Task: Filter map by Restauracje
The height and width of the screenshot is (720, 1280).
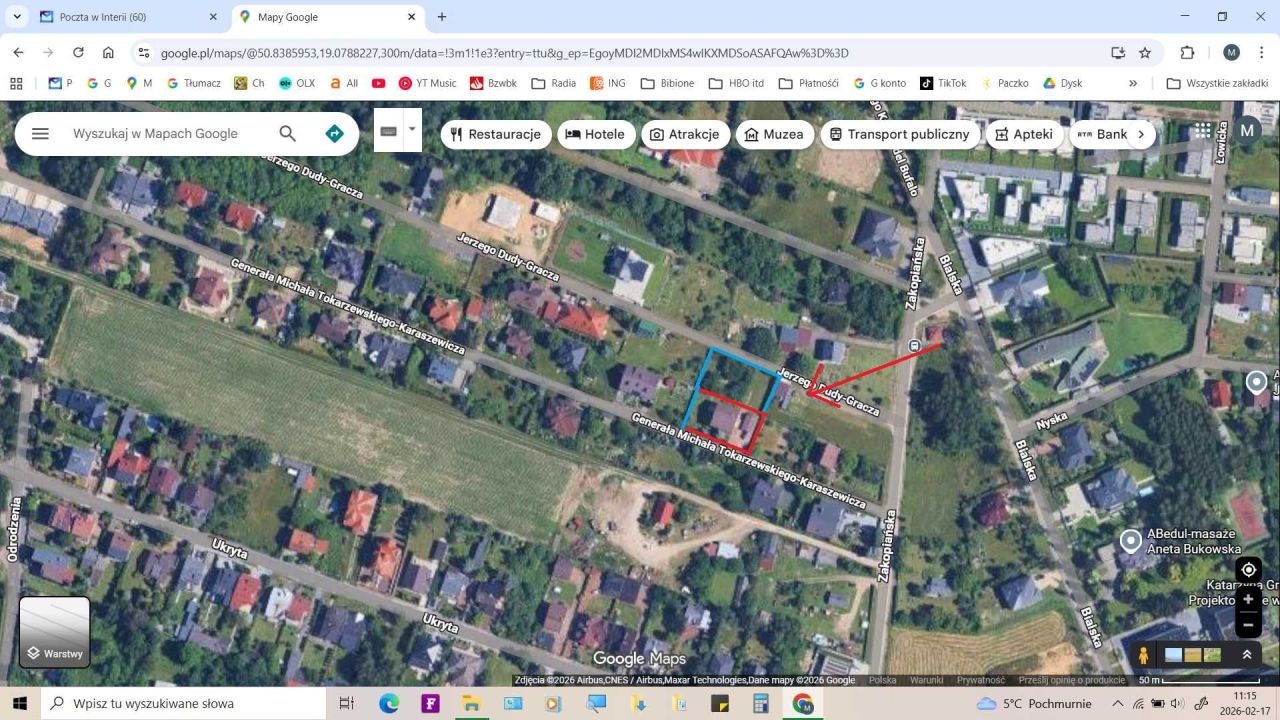Action: click(x=496, y=134)
